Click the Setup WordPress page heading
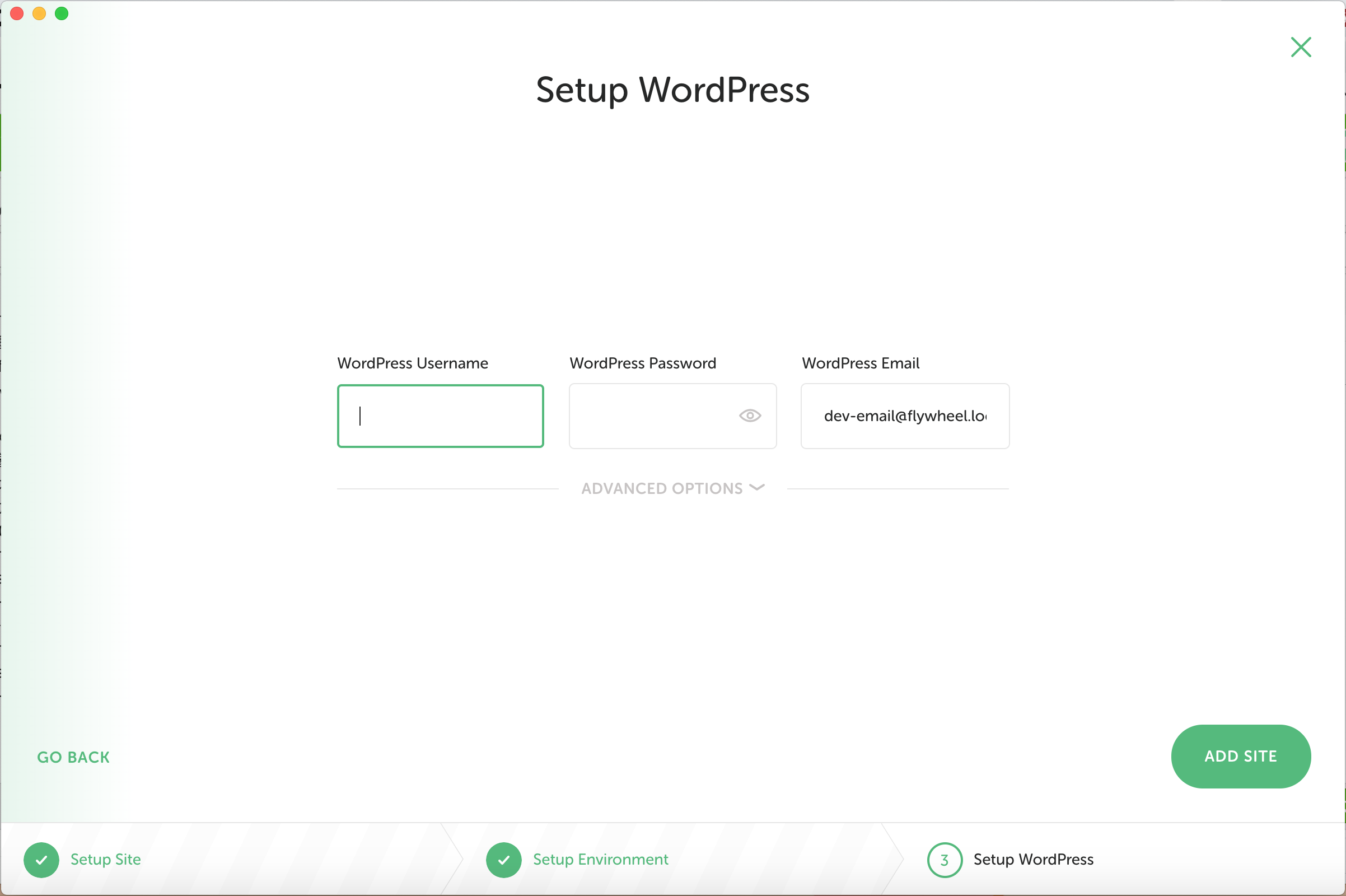 point(672,90)
